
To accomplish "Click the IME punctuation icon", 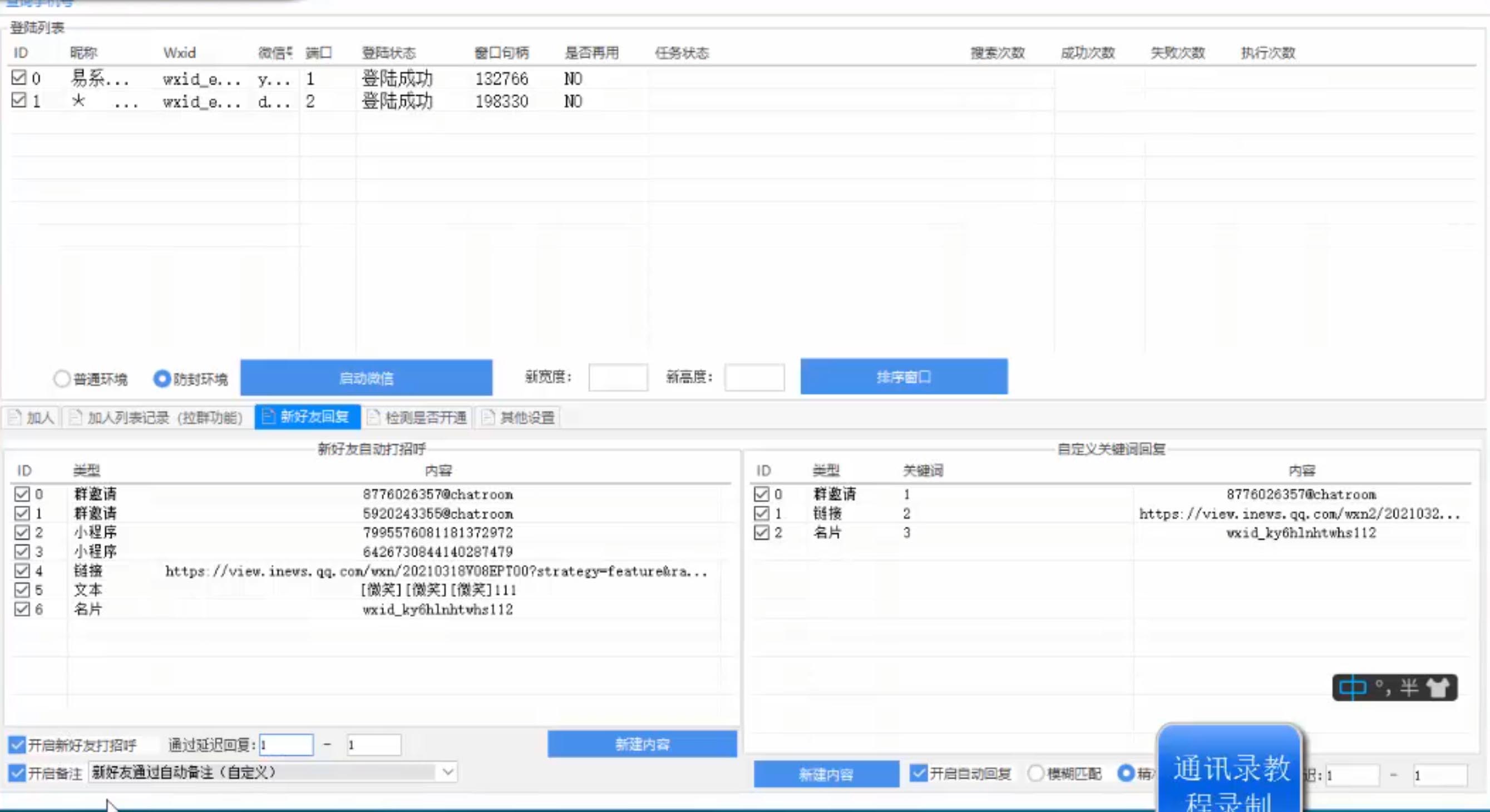I will [x=1384, y=686].
